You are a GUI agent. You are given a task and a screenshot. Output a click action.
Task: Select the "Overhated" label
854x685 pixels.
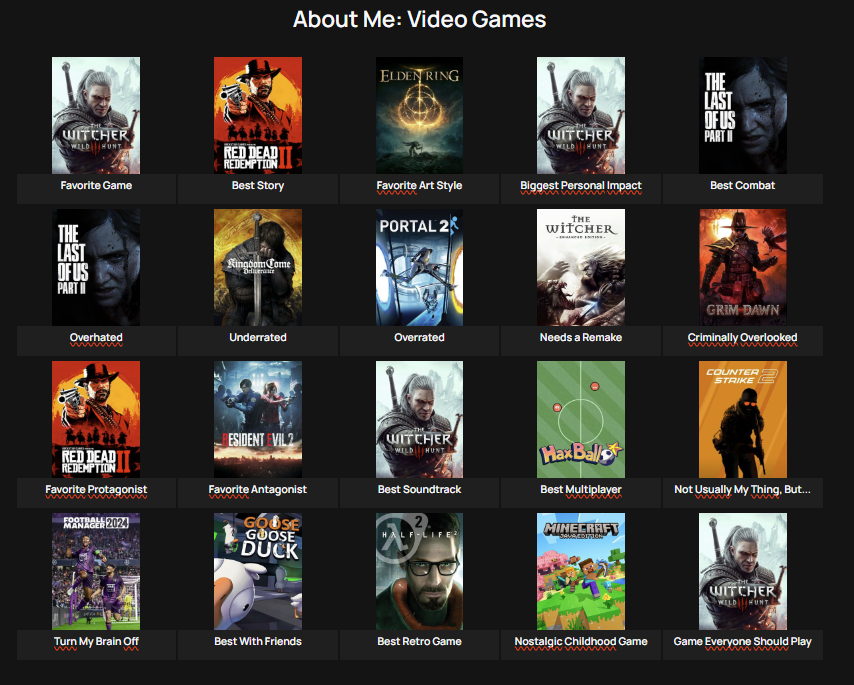(96, 337)
